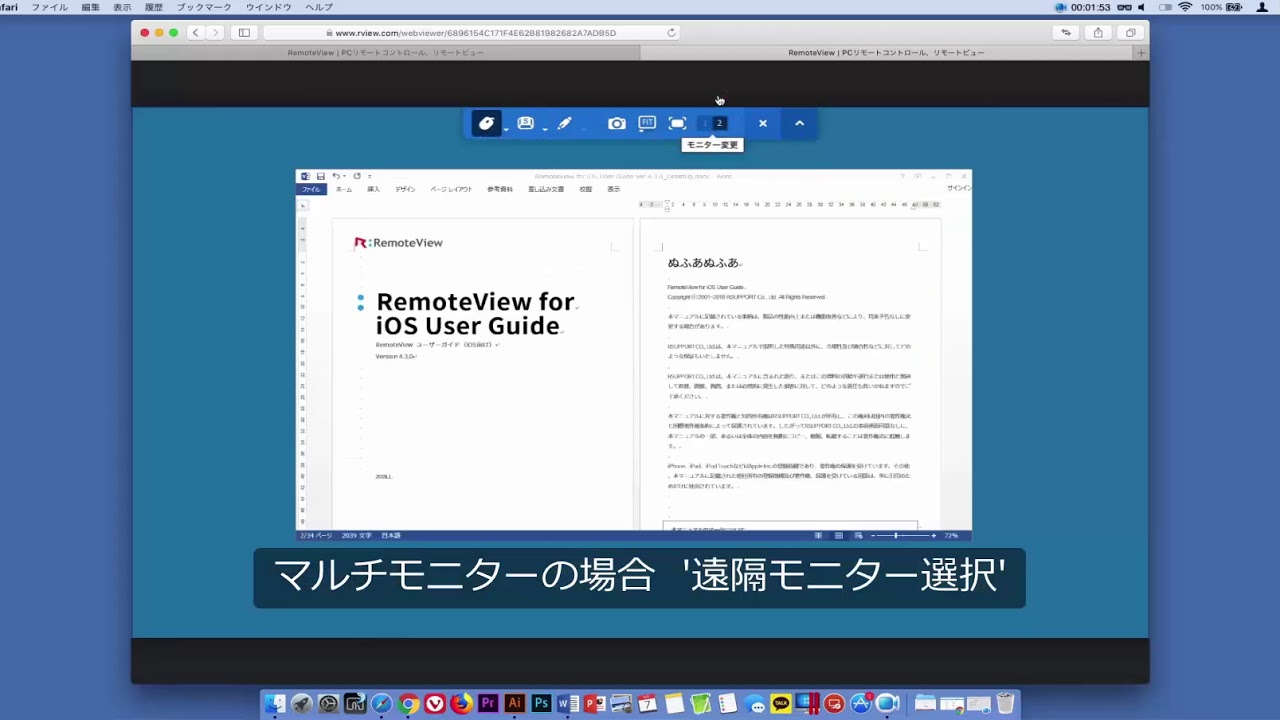Toggle the Safari sidebar button
The width and height of the screenshot is (1280, 720).
pyautogui.click(x=244, y=33)
